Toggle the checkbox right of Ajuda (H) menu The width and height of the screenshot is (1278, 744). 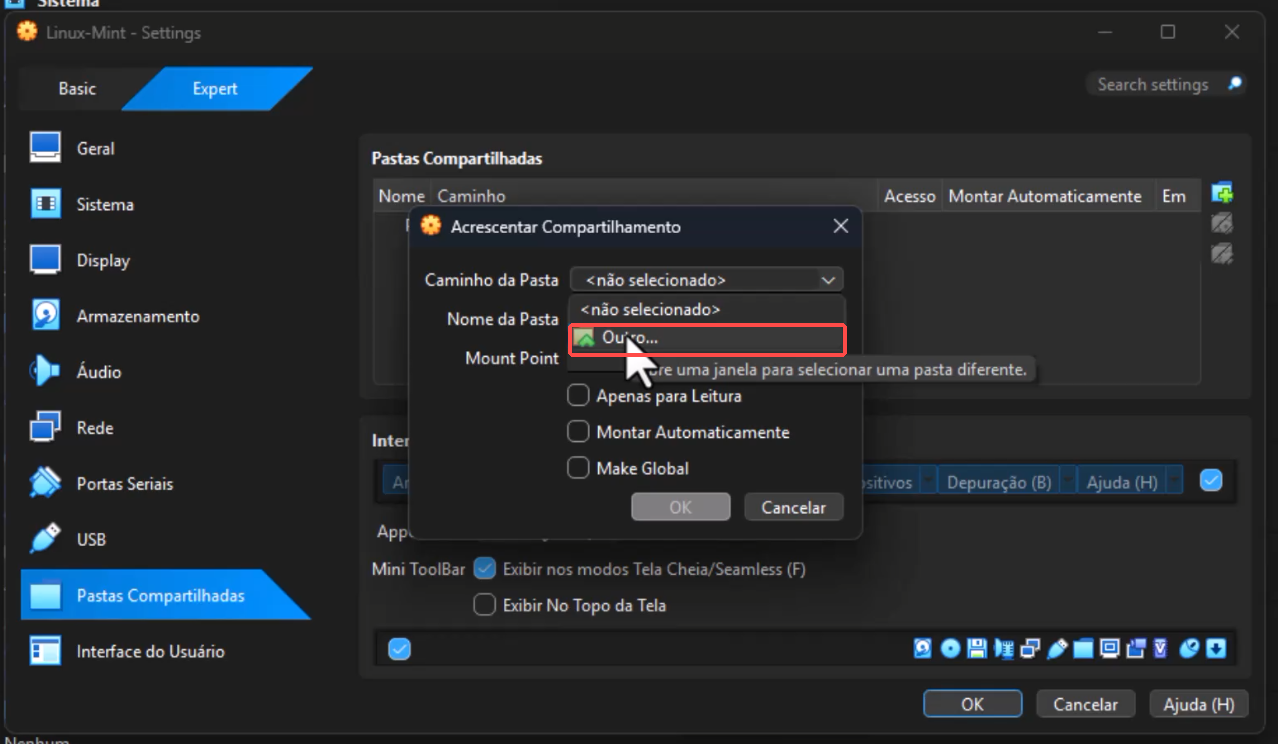point(1211,481)
